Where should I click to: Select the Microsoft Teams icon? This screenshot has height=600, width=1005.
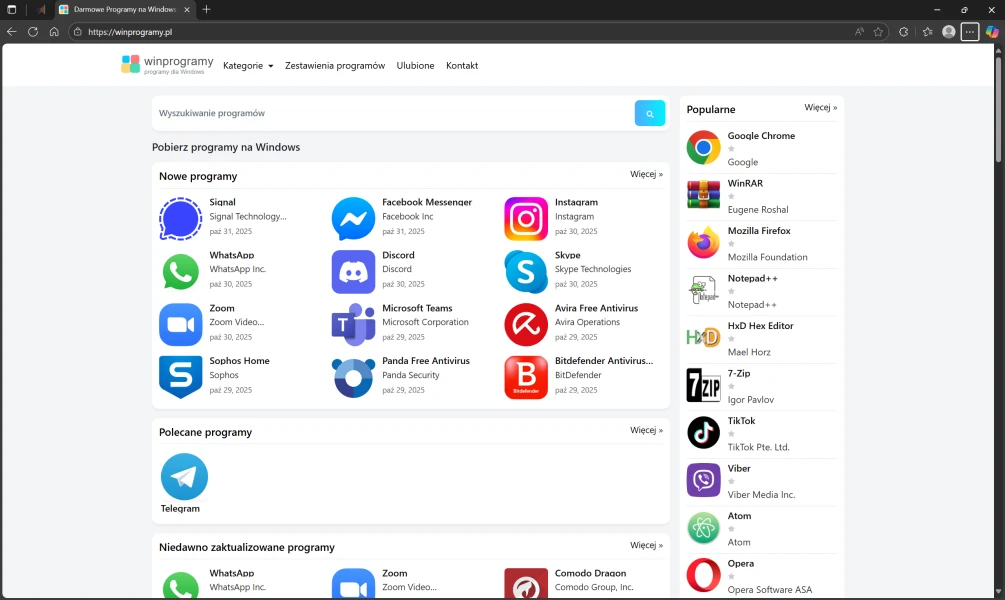coord(353,324)
